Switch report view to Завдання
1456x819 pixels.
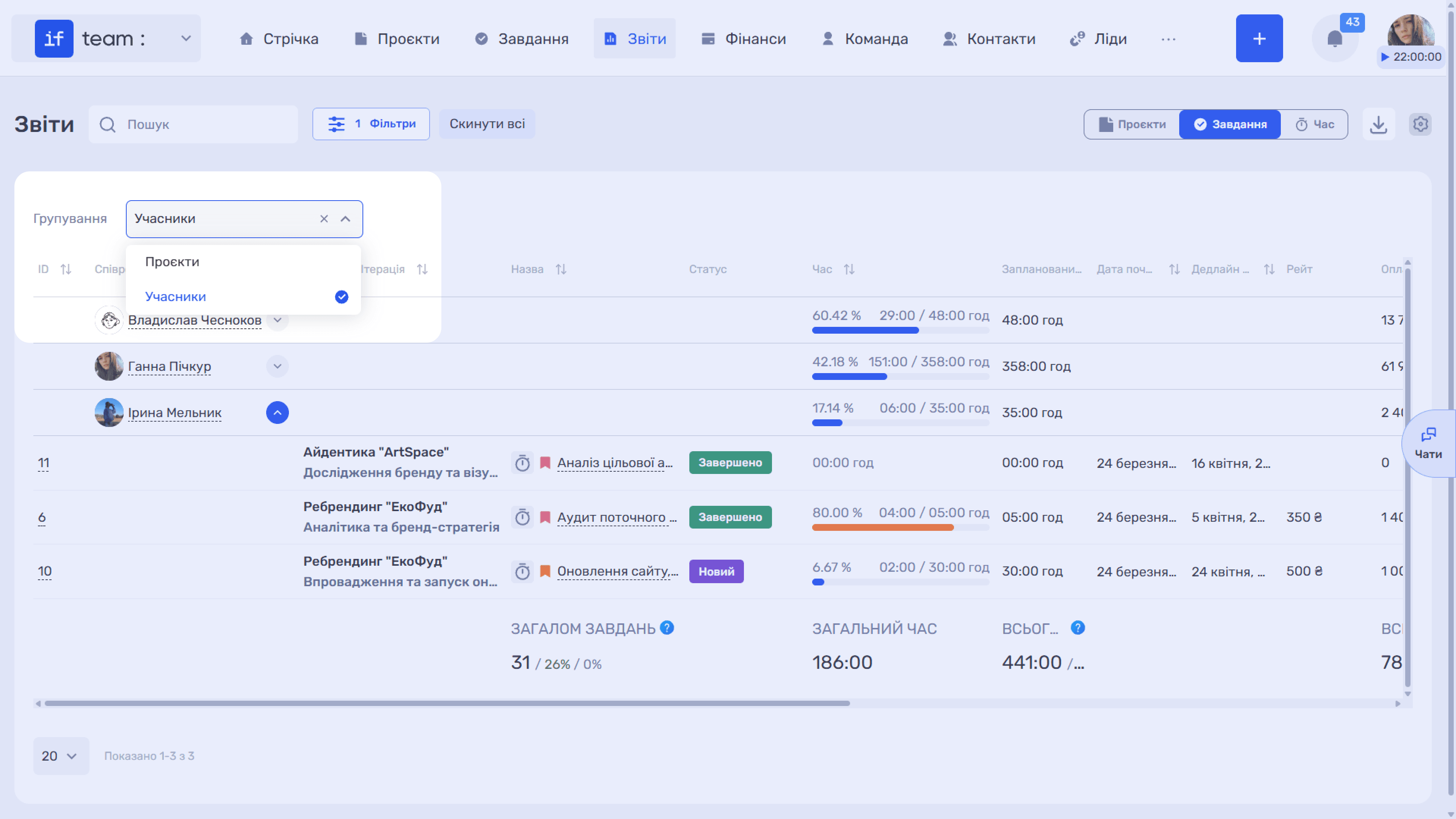[1230, 124]
